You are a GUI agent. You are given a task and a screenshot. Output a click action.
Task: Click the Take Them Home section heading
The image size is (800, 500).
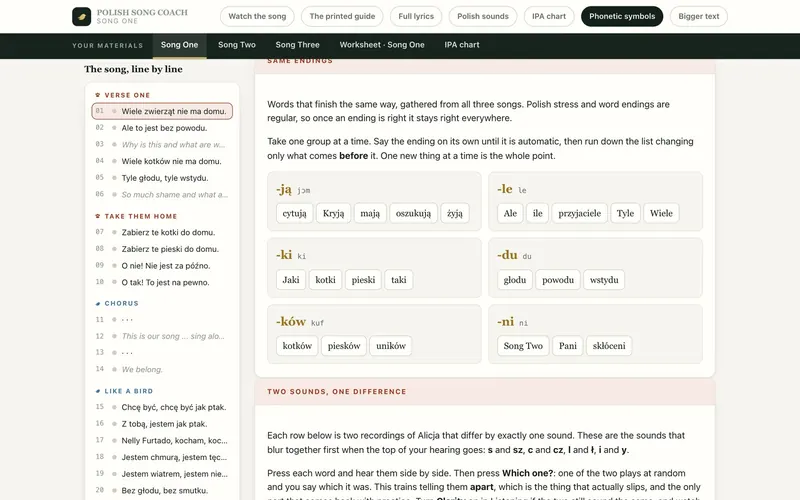click(x=140, y=216)
